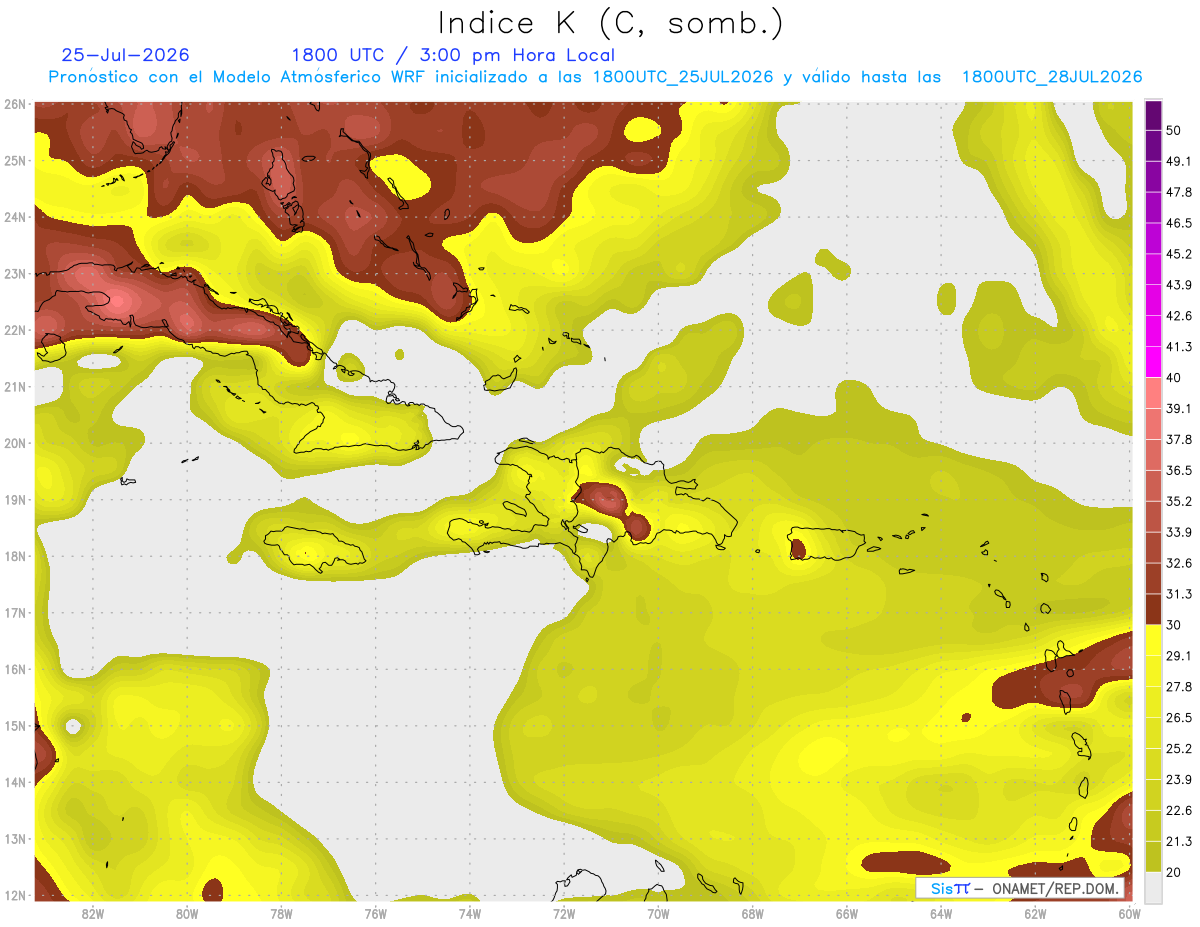This screenshot has width=1200, height=927.
Task: Click the colorbar value "41.3"
Action: [1179, 347]
